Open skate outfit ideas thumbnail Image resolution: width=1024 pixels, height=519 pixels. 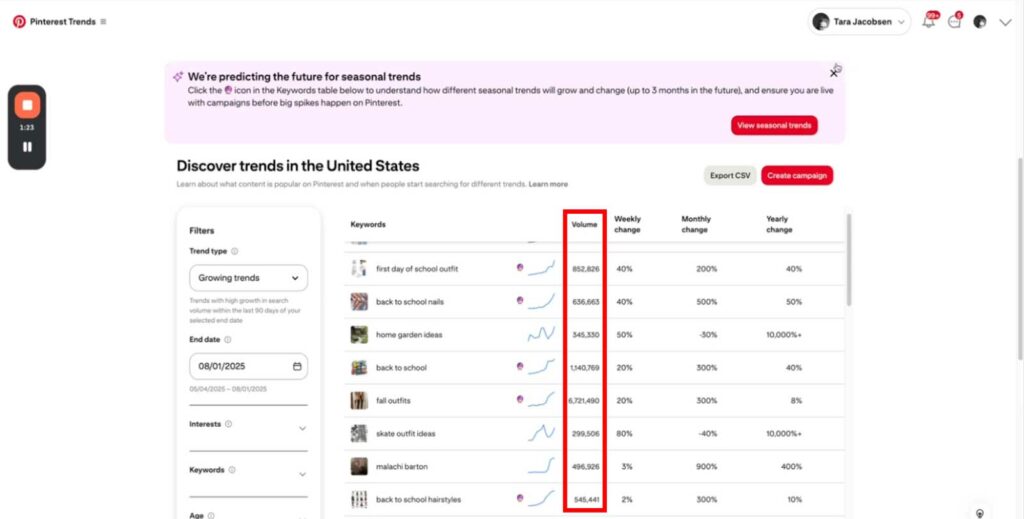(x=359, y=433)
